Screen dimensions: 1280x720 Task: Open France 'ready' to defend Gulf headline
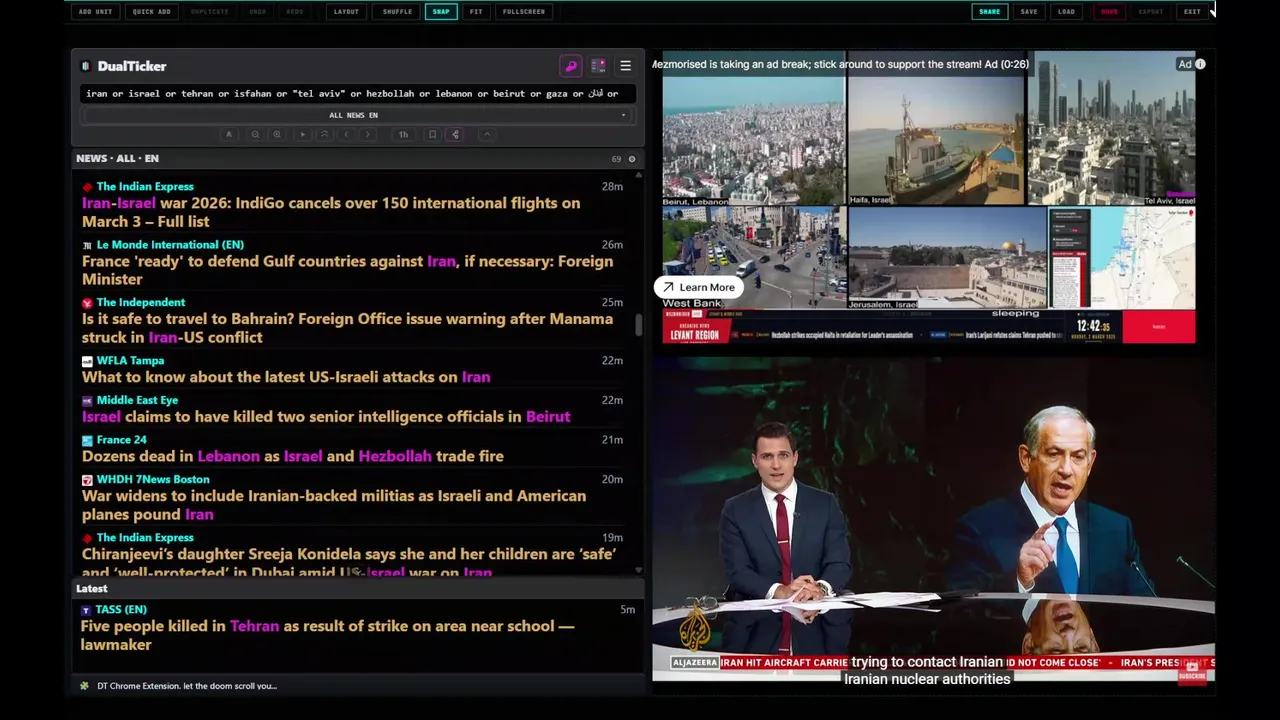[348, 270]
